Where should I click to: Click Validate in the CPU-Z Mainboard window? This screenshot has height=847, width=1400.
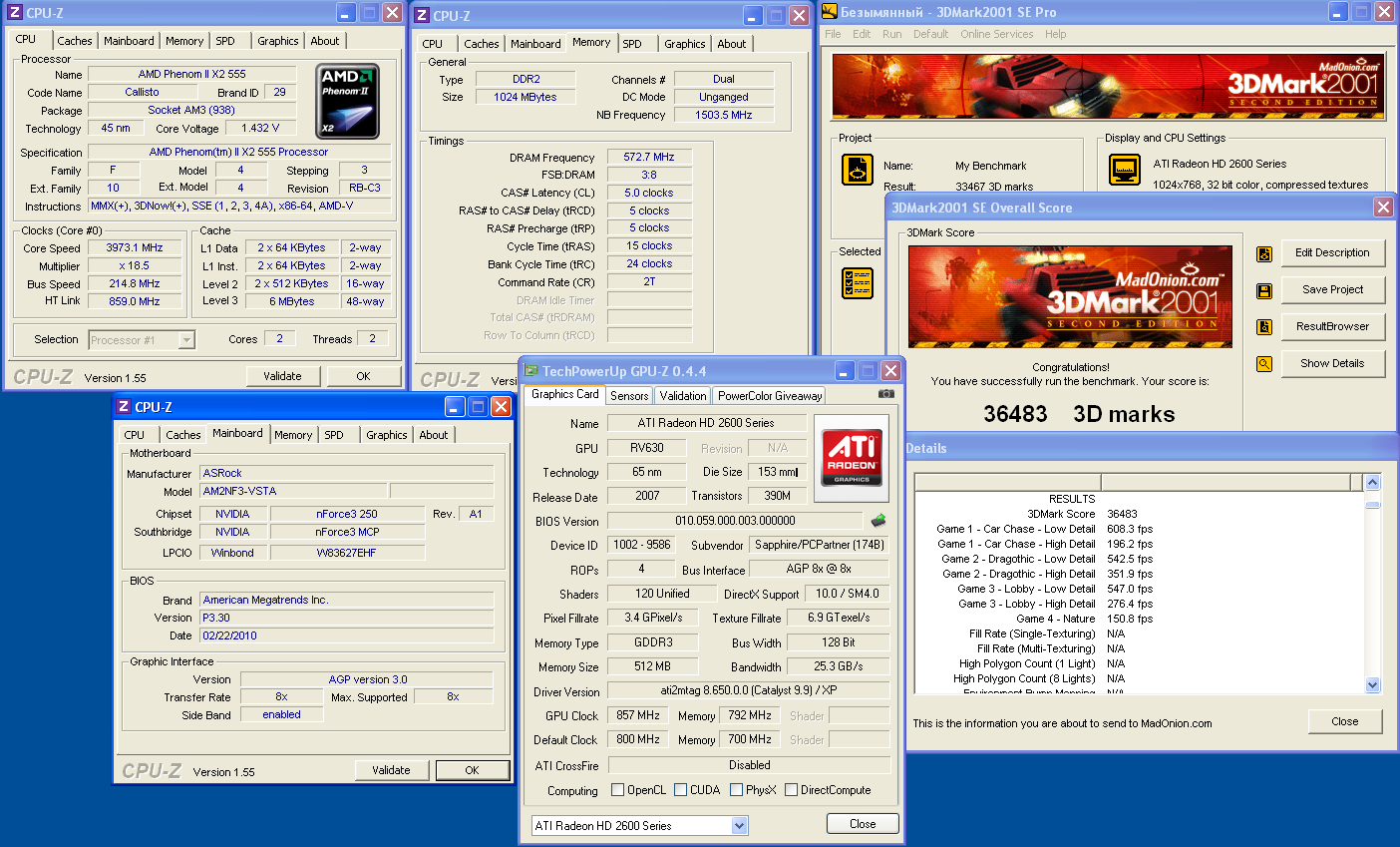pyautogui.click(x=391, y=770)
